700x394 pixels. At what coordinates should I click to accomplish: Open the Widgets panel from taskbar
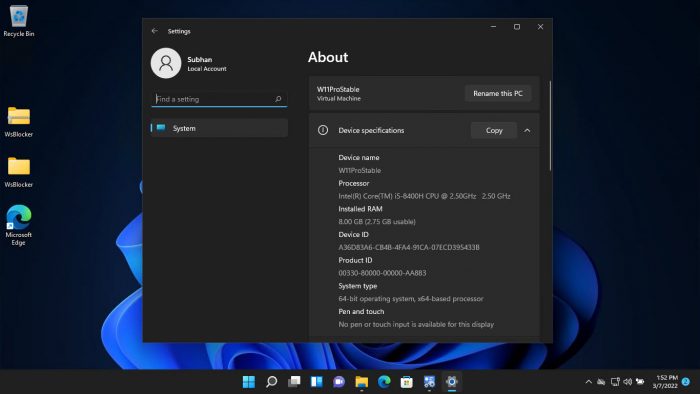point(317,382)
